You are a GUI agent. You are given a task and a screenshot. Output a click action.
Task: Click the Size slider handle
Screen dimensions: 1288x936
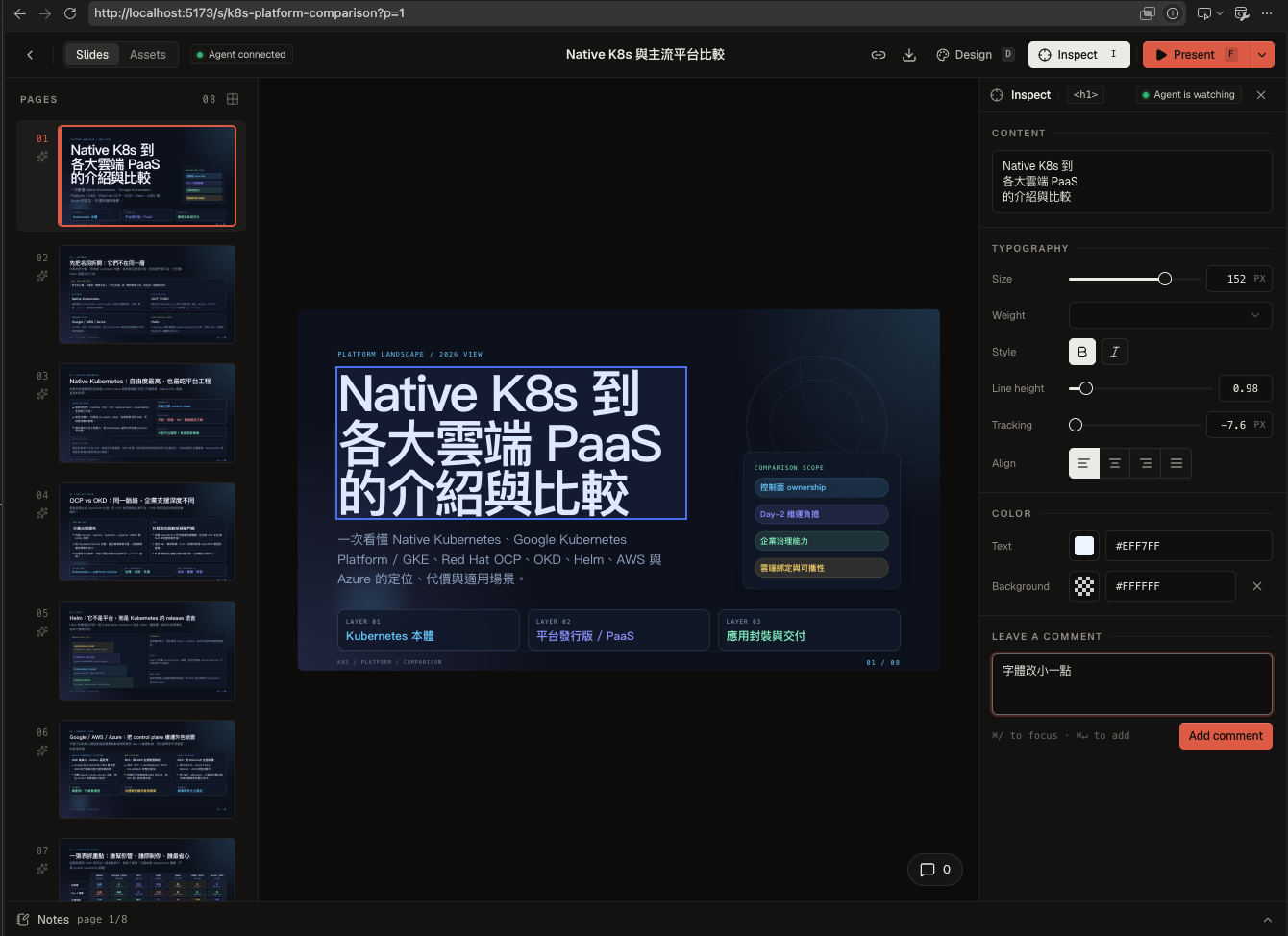tap(1165, 279)
